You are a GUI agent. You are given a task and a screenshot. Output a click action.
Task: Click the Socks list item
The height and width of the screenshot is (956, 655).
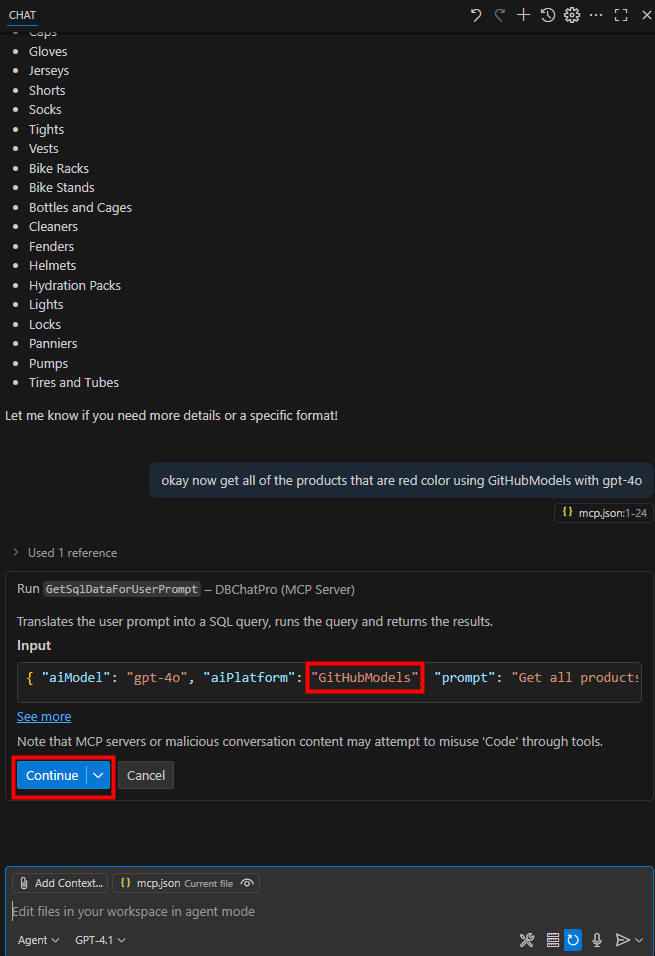[45, 110]
